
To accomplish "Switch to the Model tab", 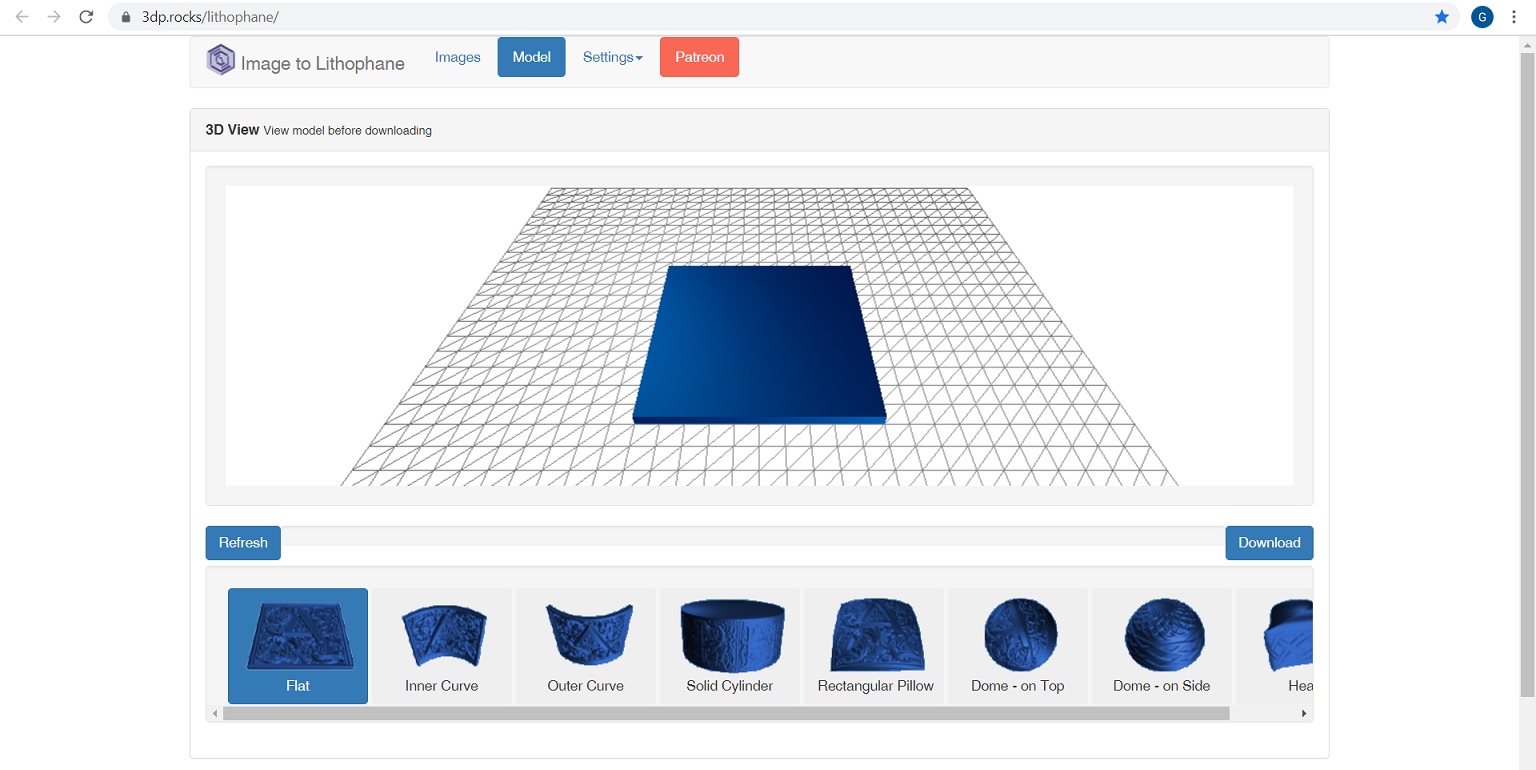I will point(531,57).
